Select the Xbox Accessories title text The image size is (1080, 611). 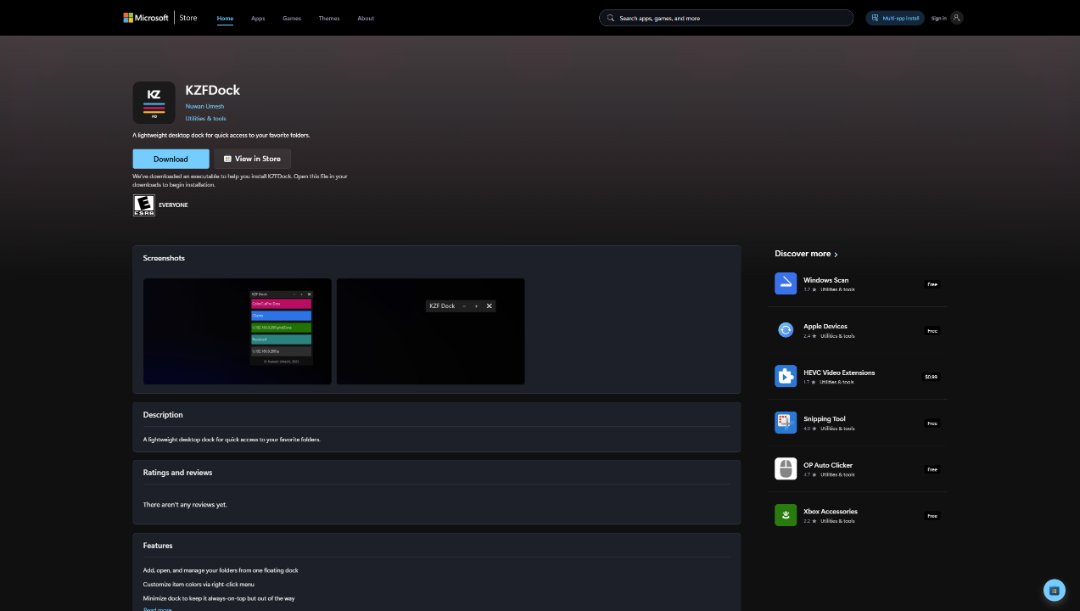(830, 511)
